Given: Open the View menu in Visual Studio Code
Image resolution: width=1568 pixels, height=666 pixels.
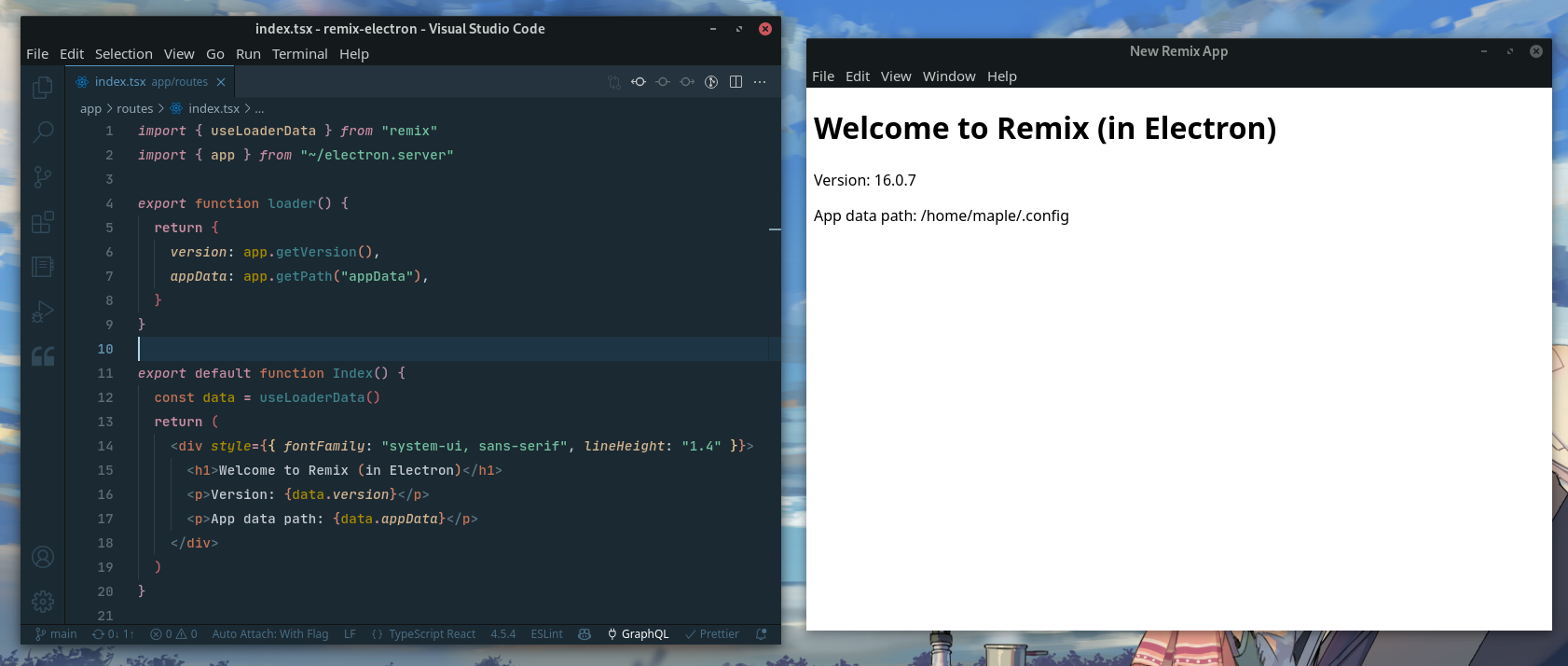Looking at the screenshot, I should coord(179,54).
